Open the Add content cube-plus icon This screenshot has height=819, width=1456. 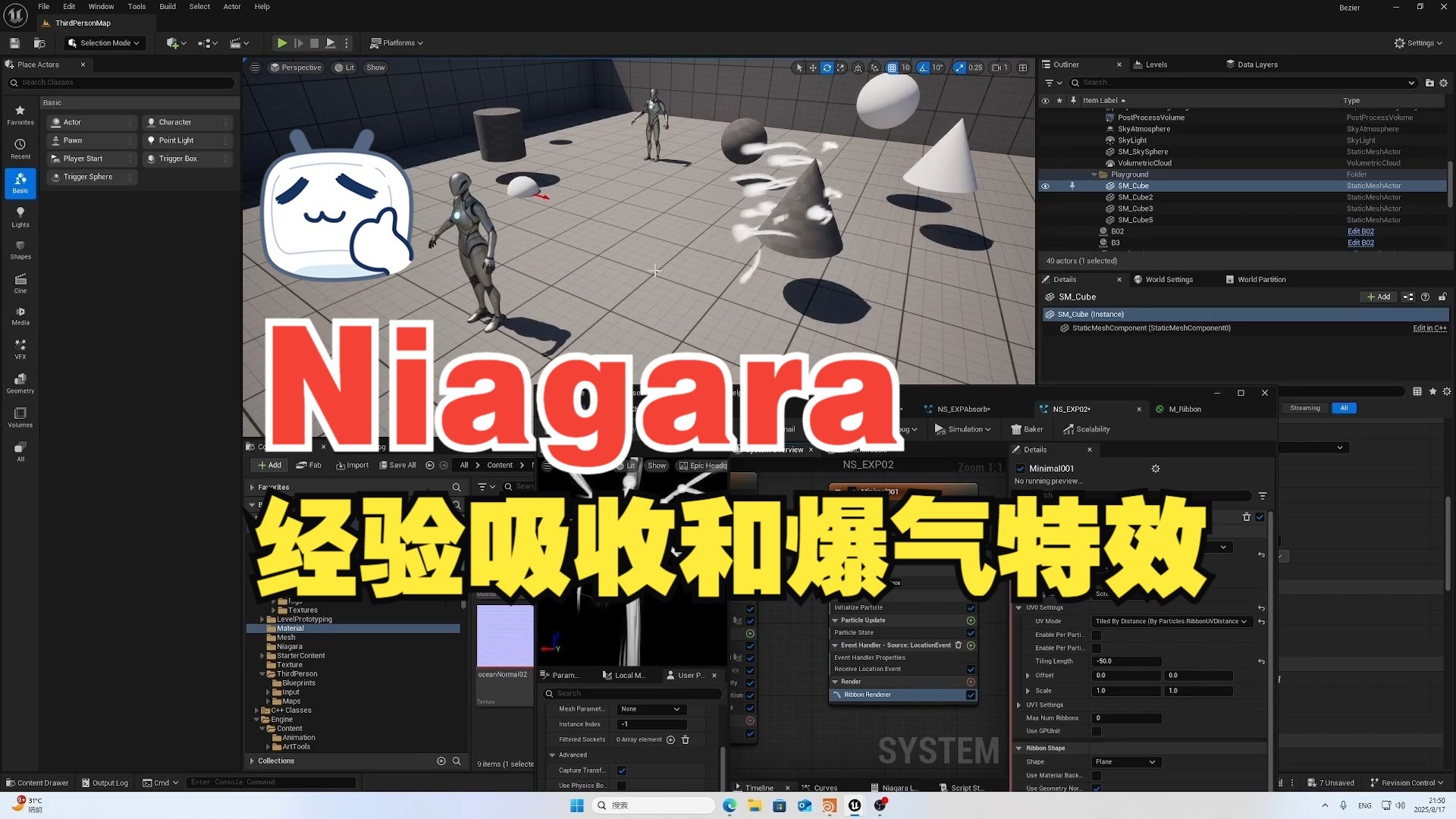tap(176, 43)
